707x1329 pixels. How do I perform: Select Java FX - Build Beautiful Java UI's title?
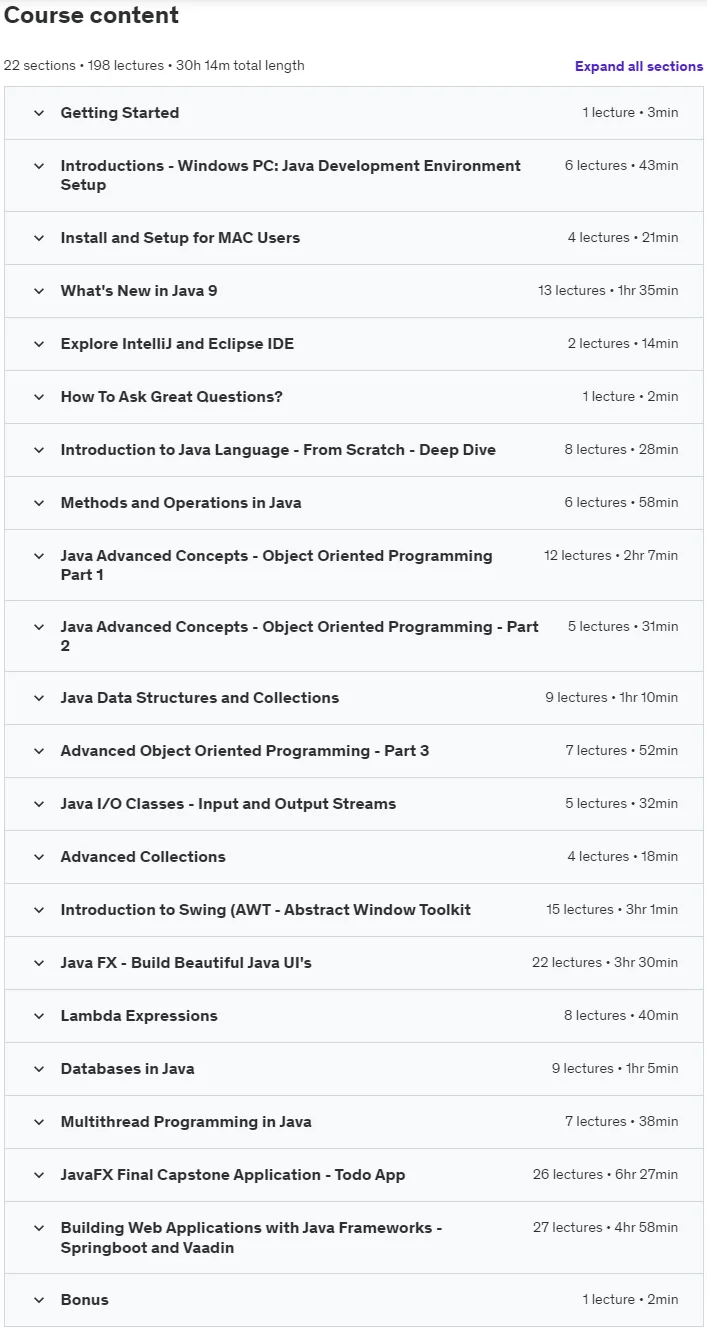(x=186, y=963)
